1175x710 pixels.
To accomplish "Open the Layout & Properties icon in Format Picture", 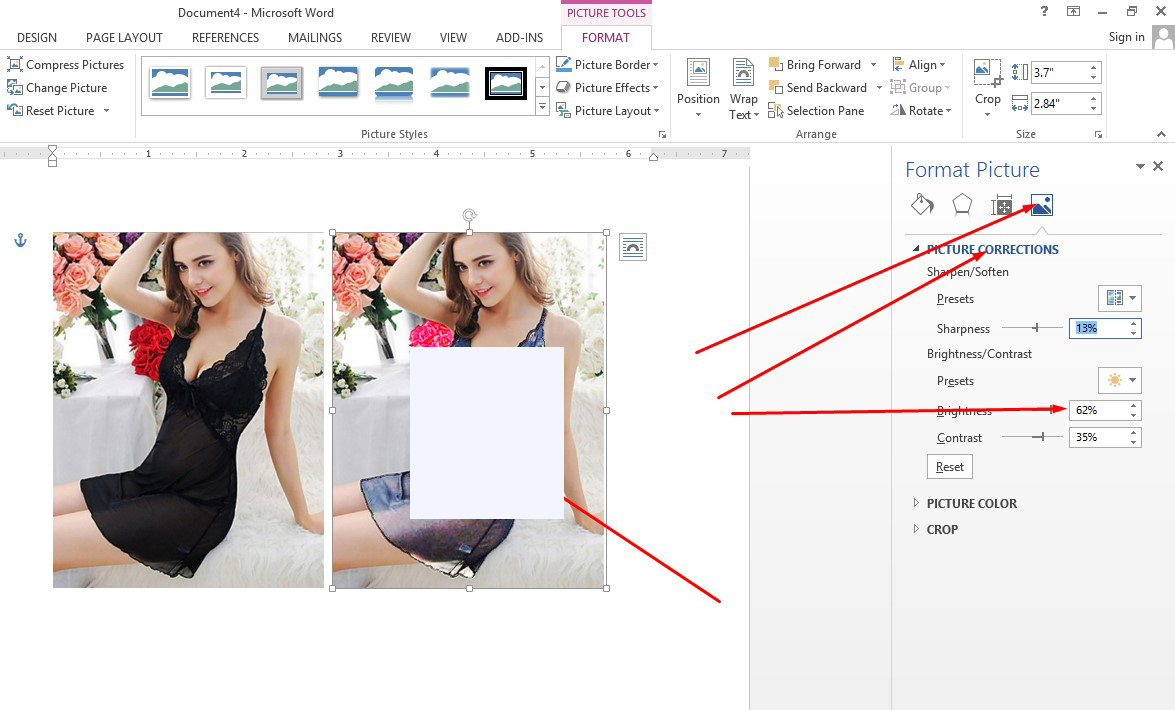I will (1002, 205).
